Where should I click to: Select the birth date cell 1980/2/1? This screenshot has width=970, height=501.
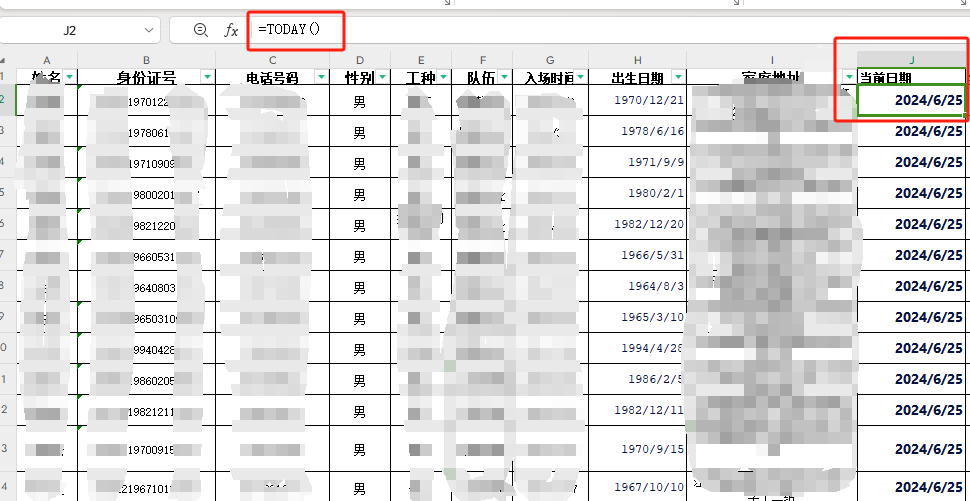coord(638,193)
